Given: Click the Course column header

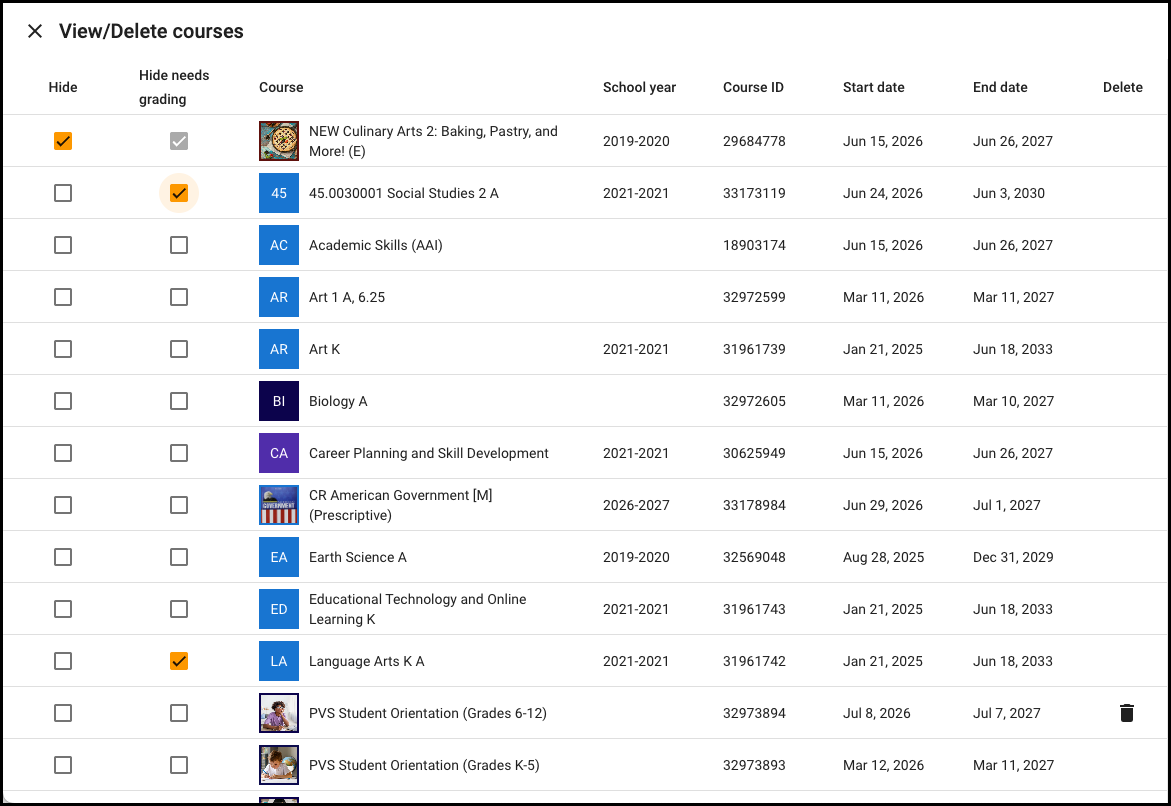Looking at the screenshot, I should [x=281, y=87].
